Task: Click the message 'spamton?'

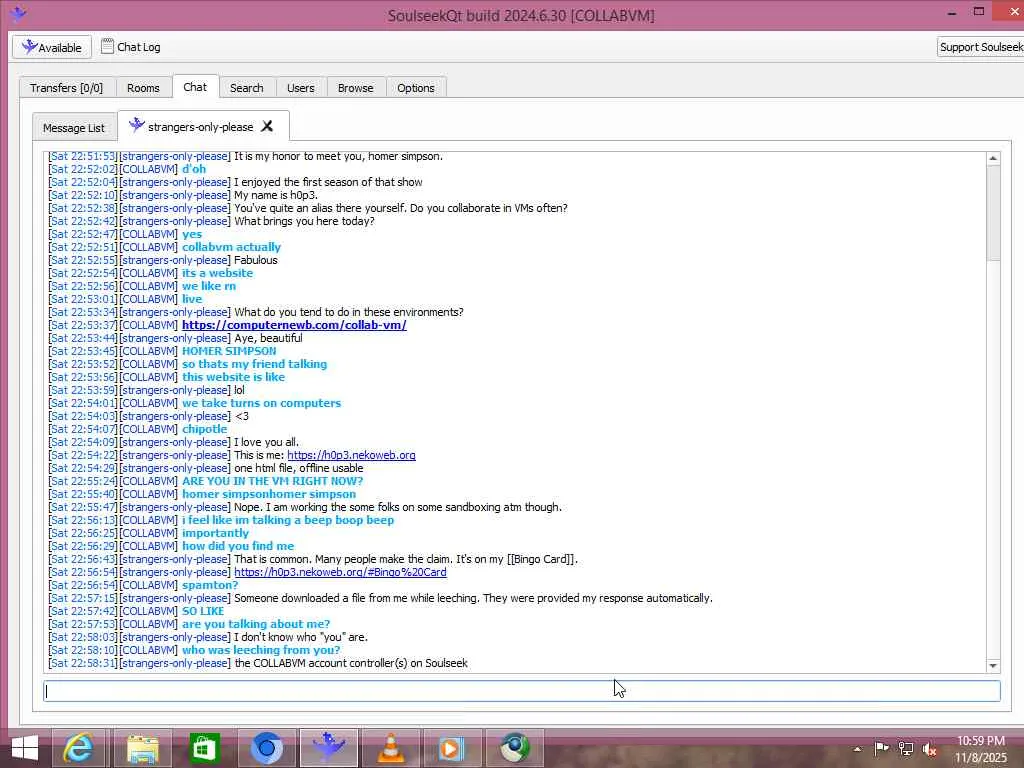Action: click(210, 585)
